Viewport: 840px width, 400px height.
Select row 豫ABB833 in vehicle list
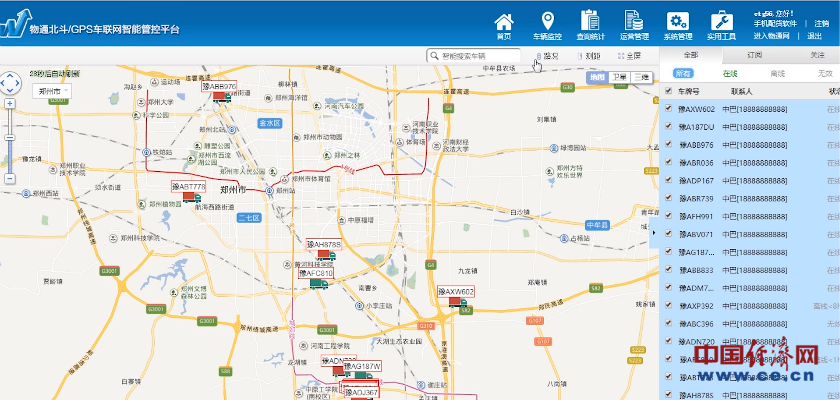point(749,270)
